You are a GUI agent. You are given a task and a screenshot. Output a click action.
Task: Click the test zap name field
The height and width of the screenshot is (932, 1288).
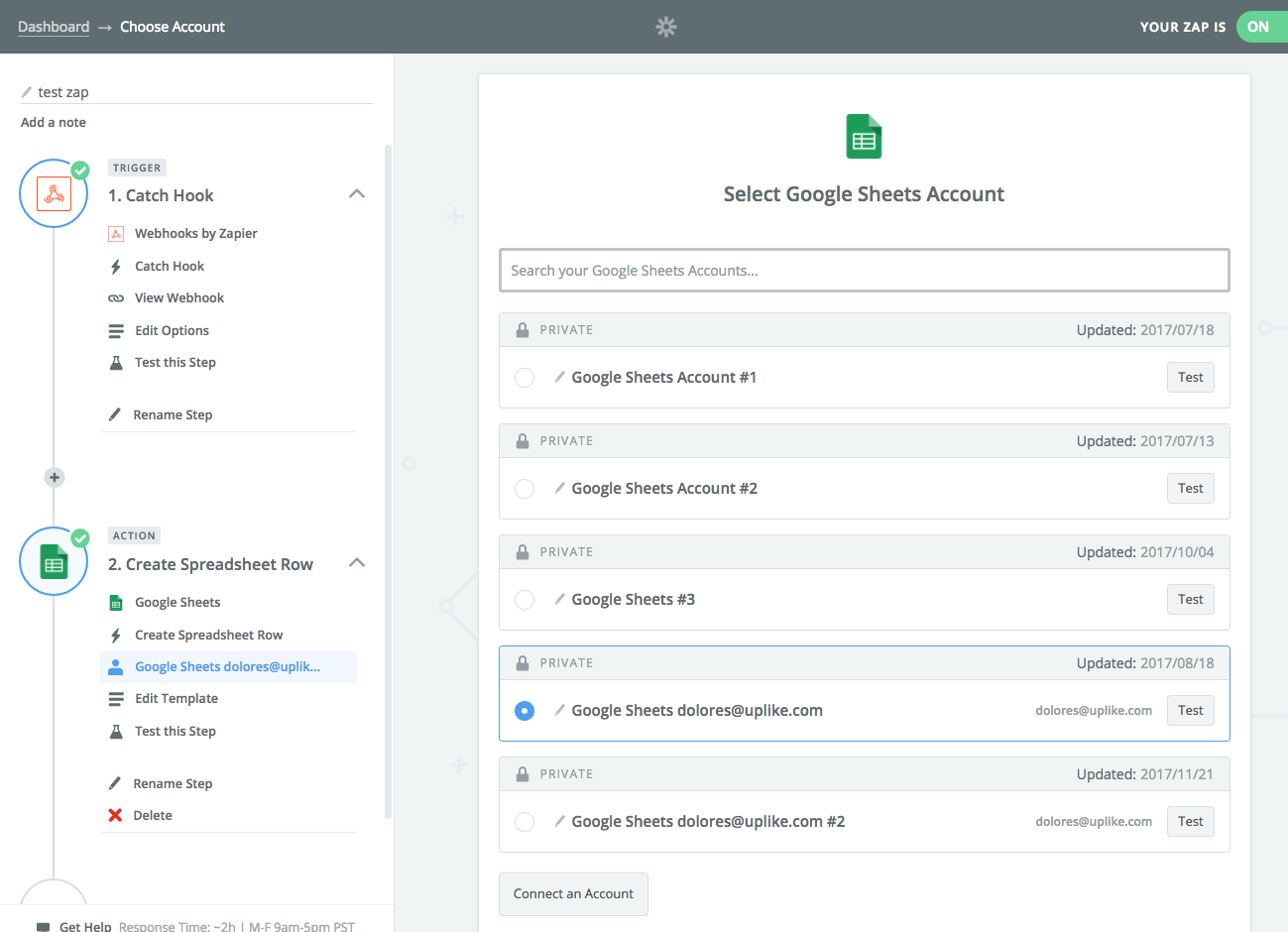[x=197, y=92]
